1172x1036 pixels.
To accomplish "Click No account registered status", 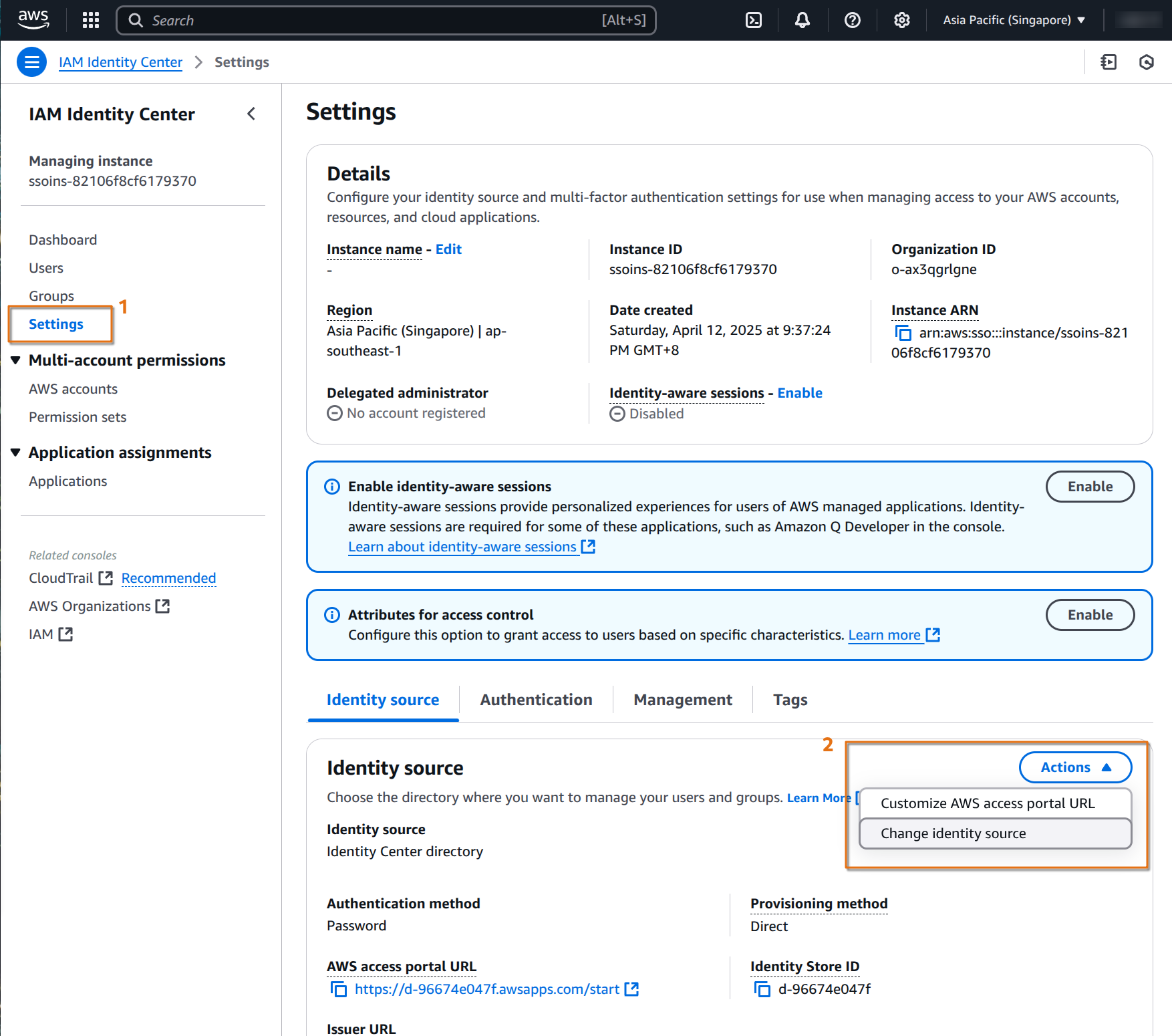I will click(406, 413).
